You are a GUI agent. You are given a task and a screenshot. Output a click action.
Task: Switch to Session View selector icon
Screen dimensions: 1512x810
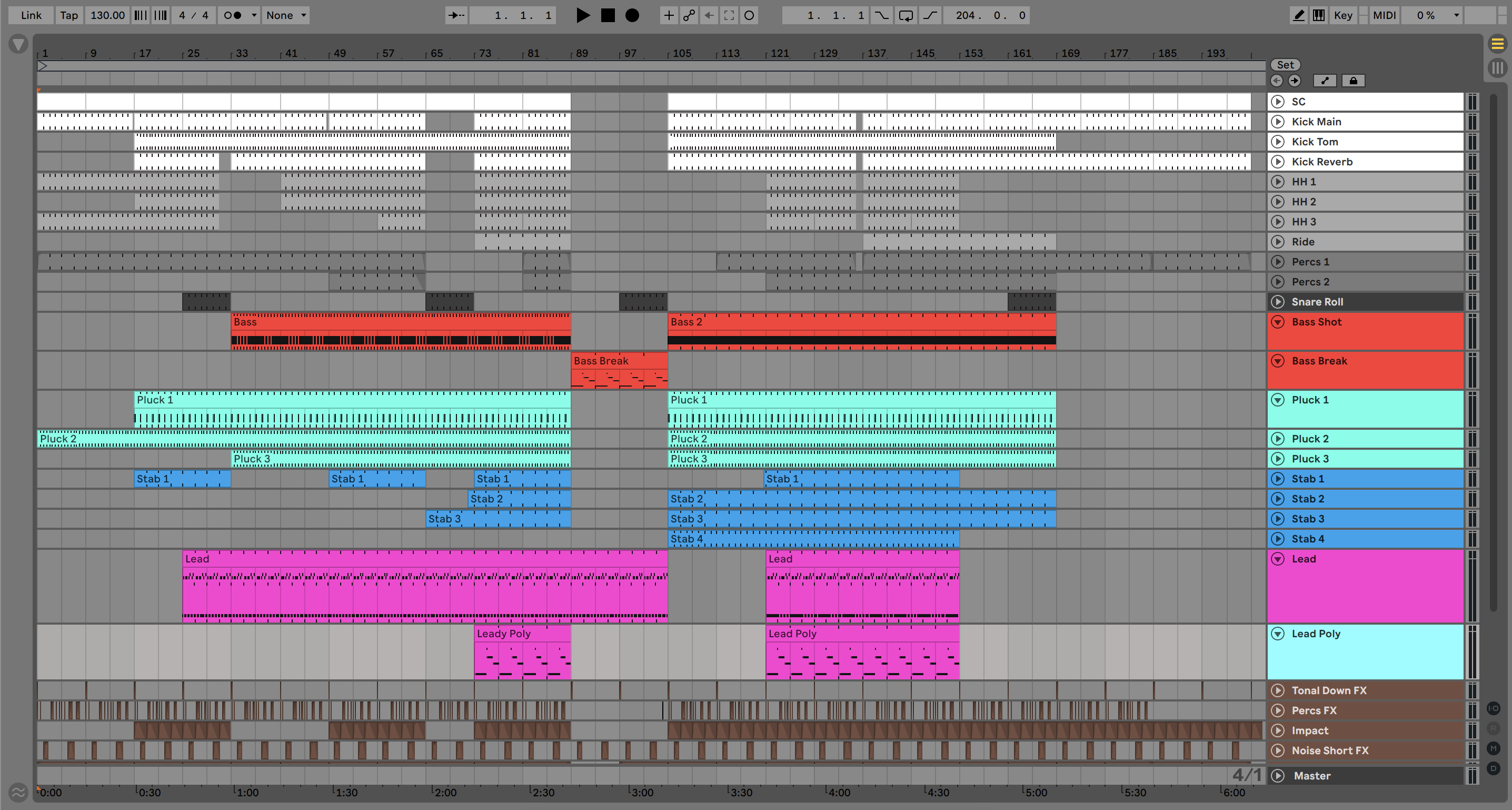(1497, 67)
